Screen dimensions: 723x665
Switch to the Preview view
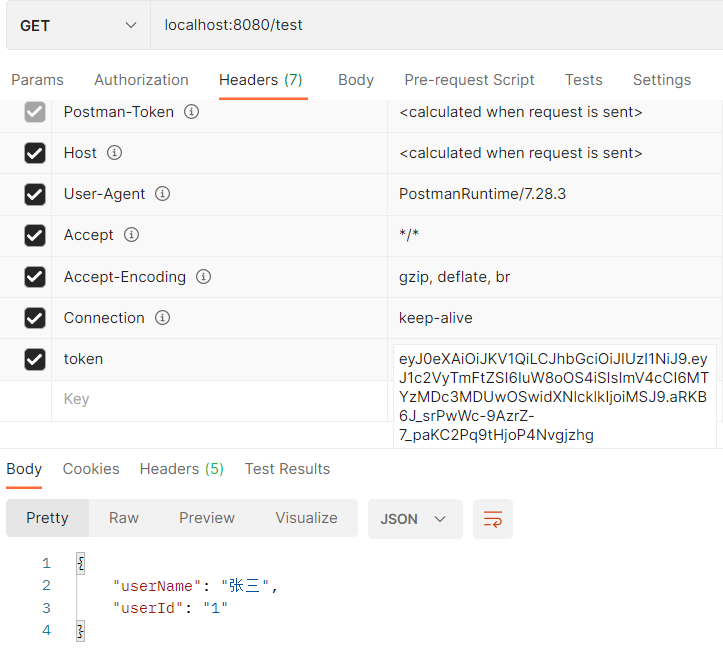pos(207,518)
